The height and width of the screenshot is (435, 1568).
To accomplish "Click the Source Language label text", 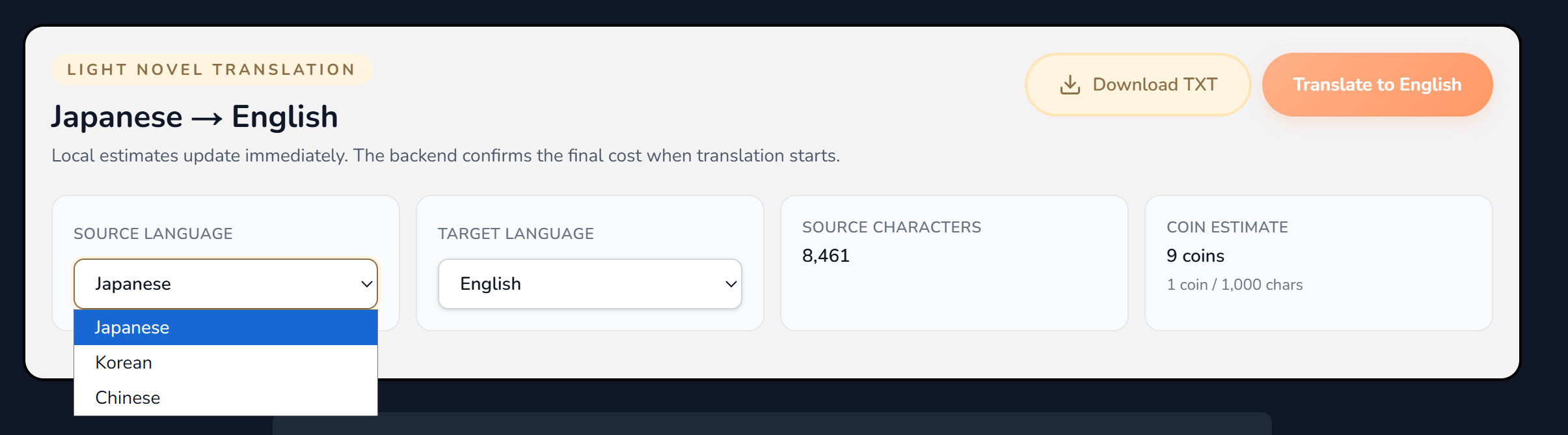I will 153,234.
